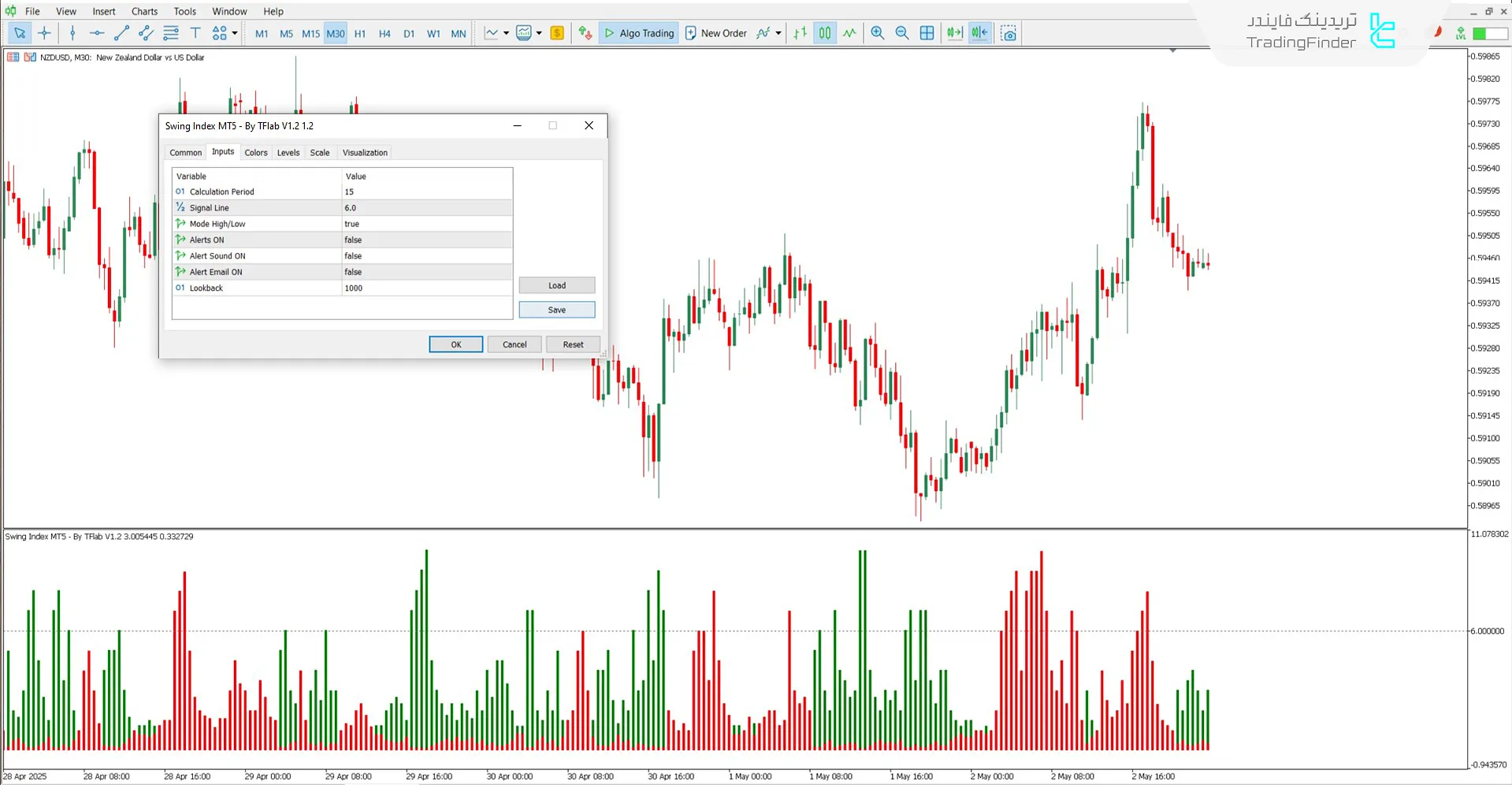
Task: Switch to the Colors tab
Action: point(255,152)
